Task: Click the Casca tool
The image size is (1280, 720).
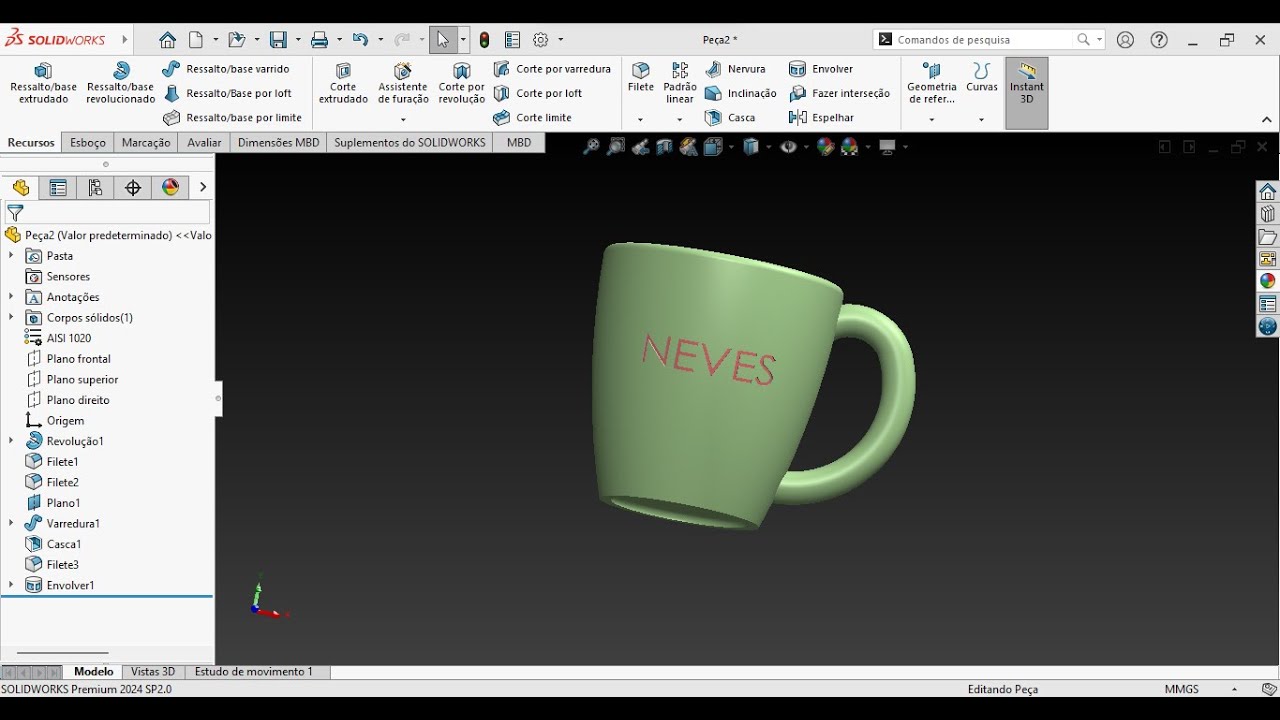Action: pyautogui.click(x=730, y=118)
